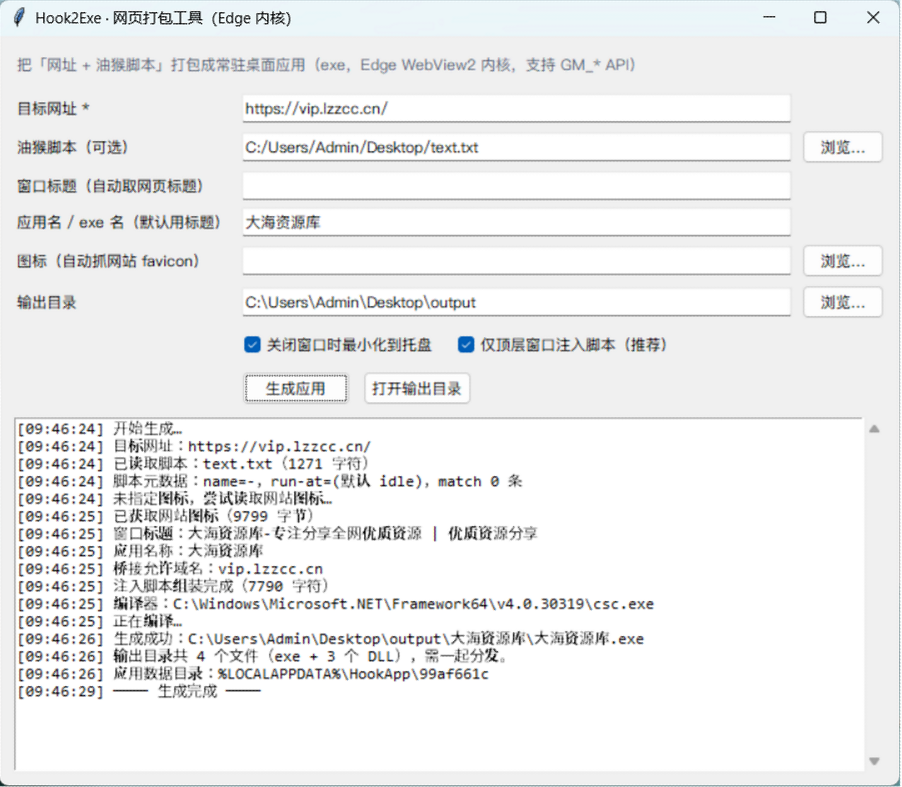The height and width of the screenshot is (787, 902).
Task: Maximize the Hook2Exe window
Action: [x=820, y=18]
